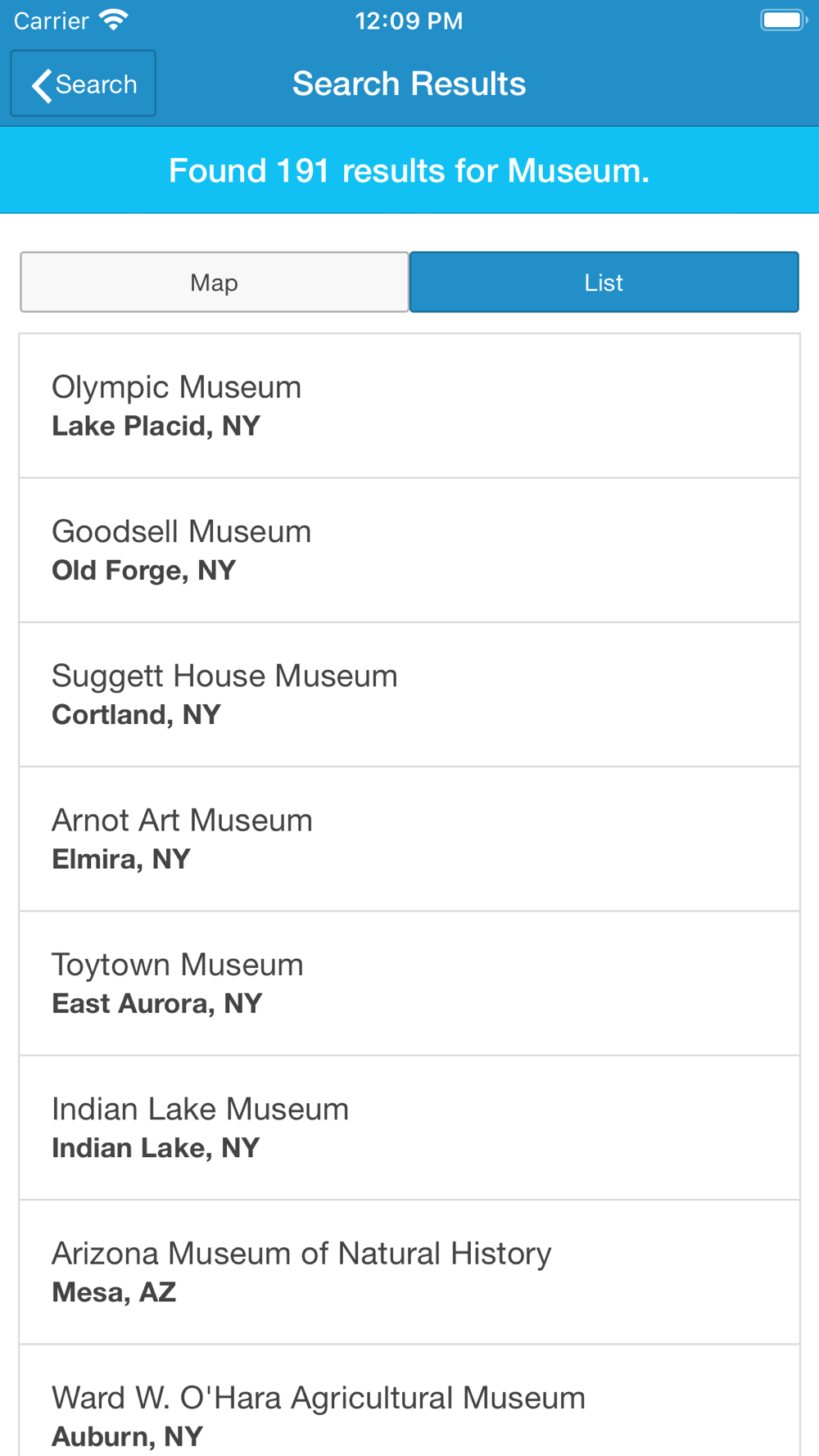Click the Mesa, AZ location text

click(114, 1293)
